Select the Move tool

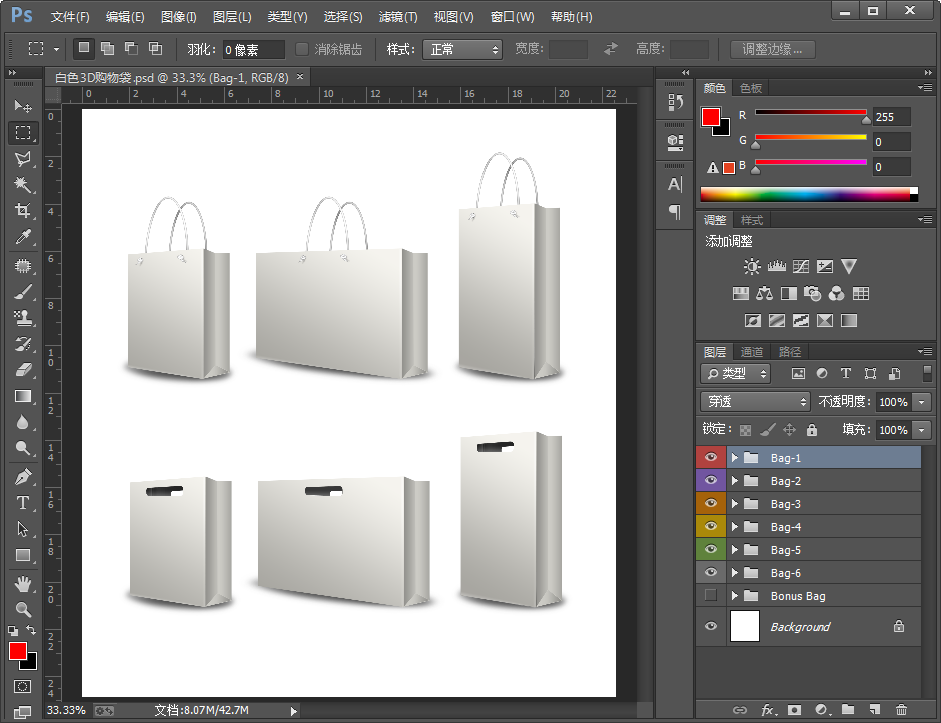[x=23, y=106]
